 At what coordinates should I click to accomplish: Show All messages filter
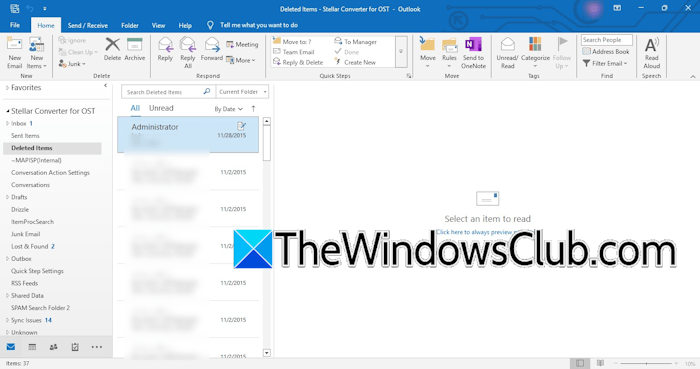coord(135,108)
